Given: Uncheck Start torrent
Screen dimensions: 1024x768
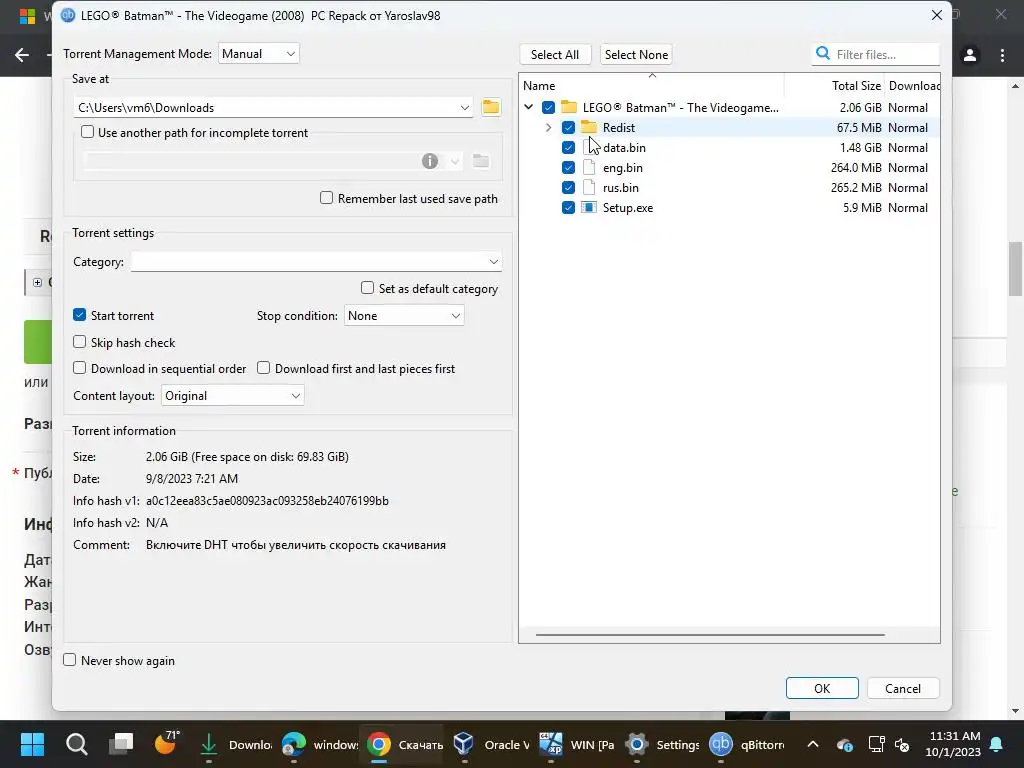Looking at the screenshot, I should pyautogui.click(x=80, y=315).
